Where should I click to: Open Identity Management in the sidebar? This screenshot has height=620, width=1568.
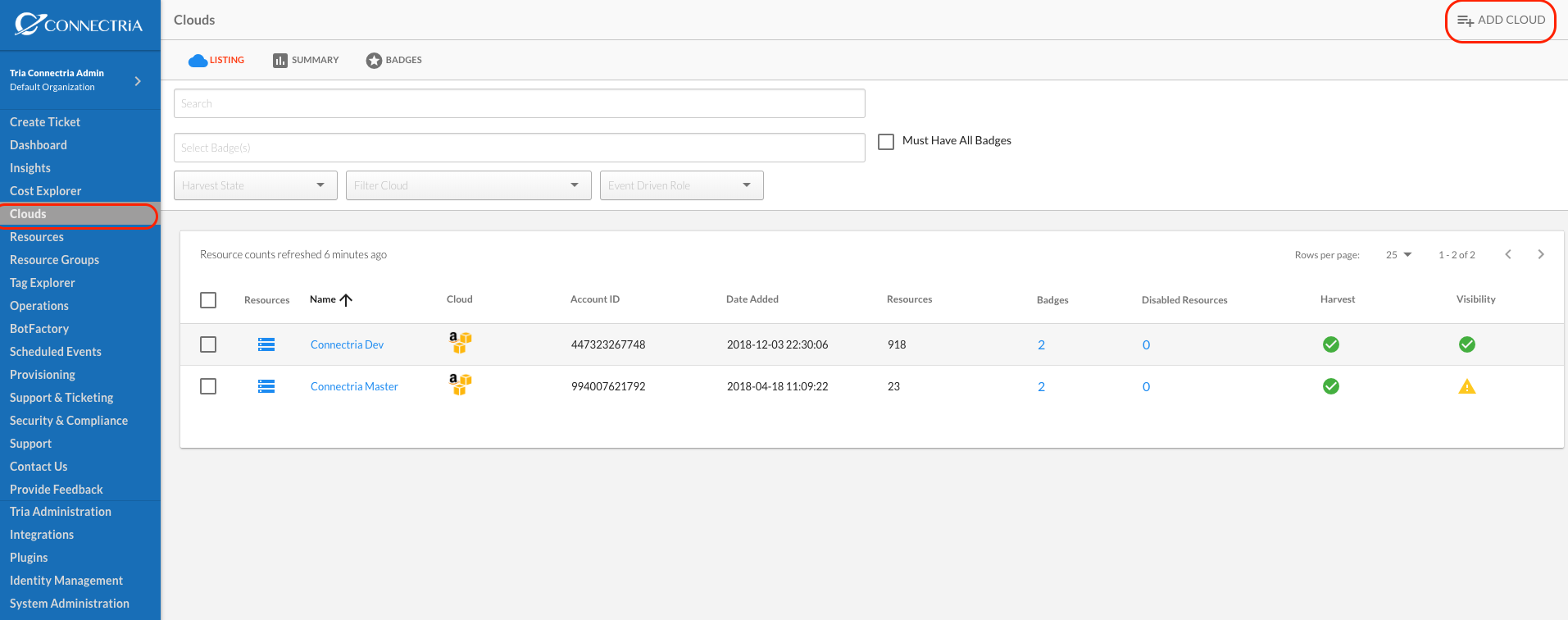tap(66, 581)
